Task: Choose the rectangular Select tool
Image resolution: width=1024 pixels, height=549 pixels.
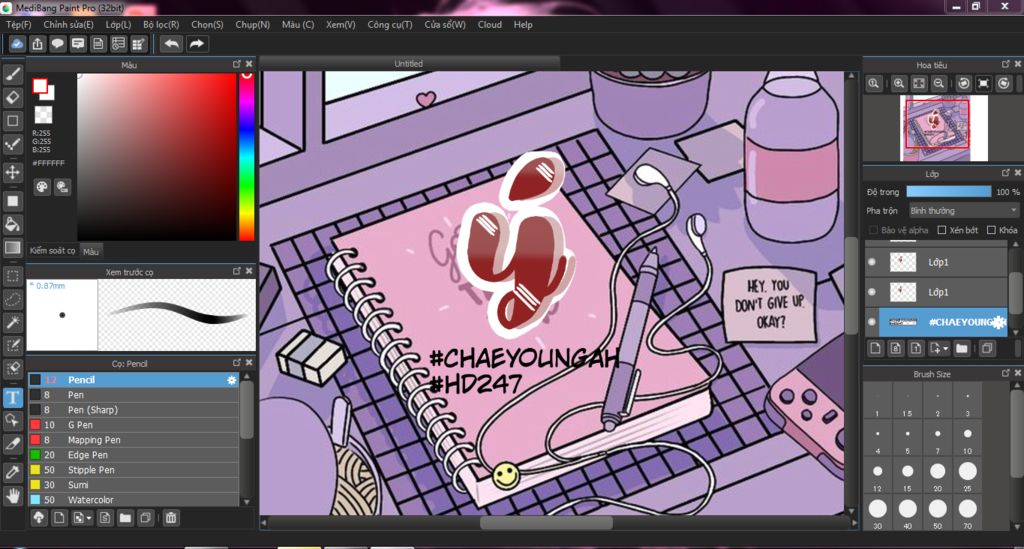Action: tap(12, 275)
